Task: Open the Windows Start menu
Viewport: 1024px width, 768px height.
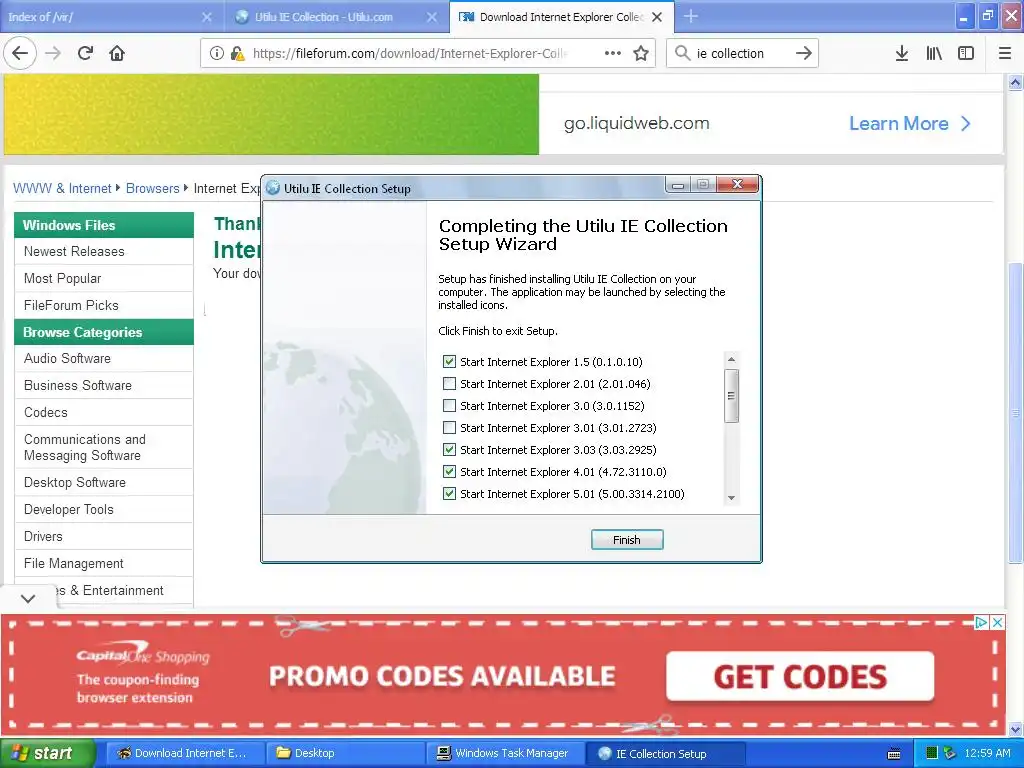Action: (47, 753)
